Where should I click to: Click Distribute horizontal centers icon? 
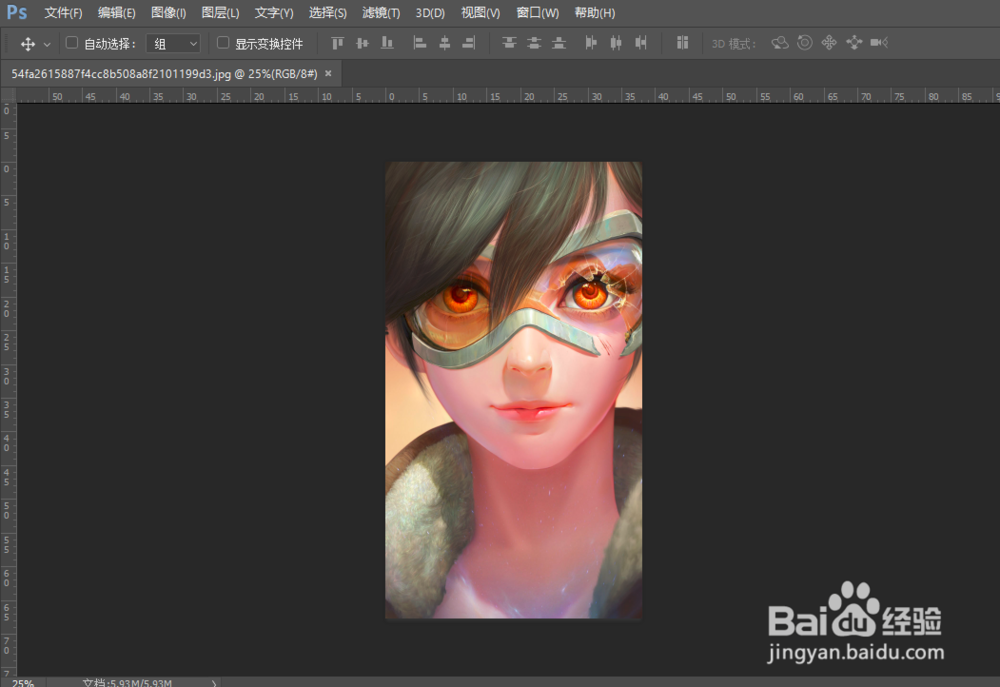615,43
